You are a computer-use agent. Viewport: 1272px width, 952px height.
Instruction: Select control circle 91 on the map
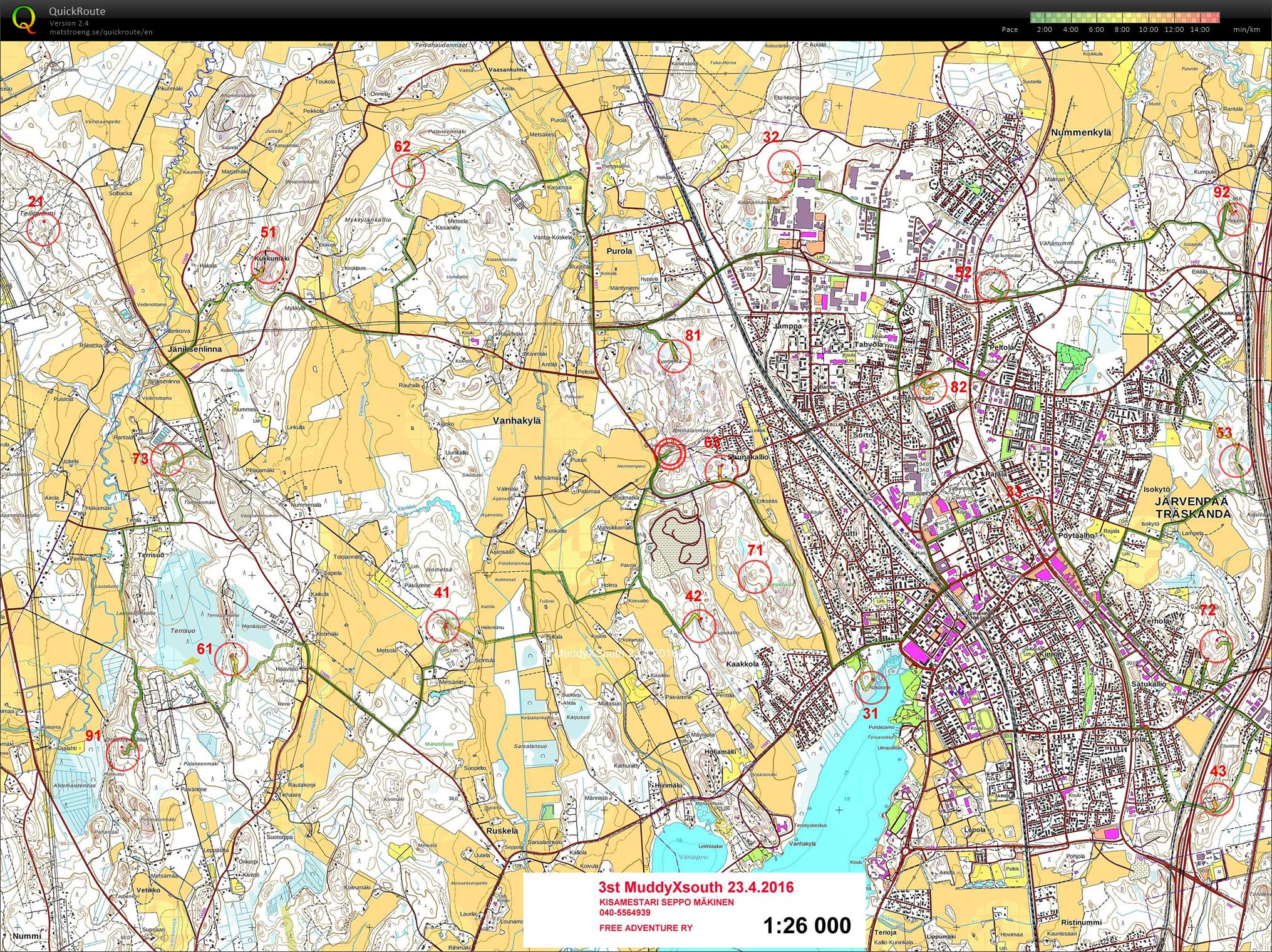(123, 753)
